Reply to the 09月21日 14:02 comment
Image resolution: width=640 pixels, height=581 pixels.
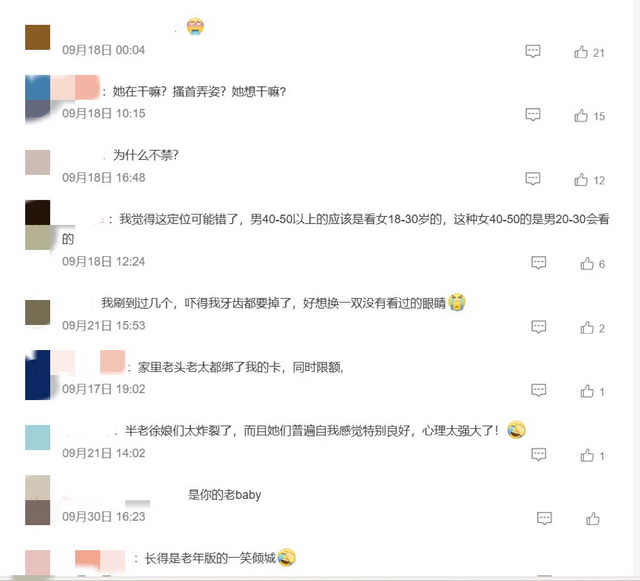(538, 454)
